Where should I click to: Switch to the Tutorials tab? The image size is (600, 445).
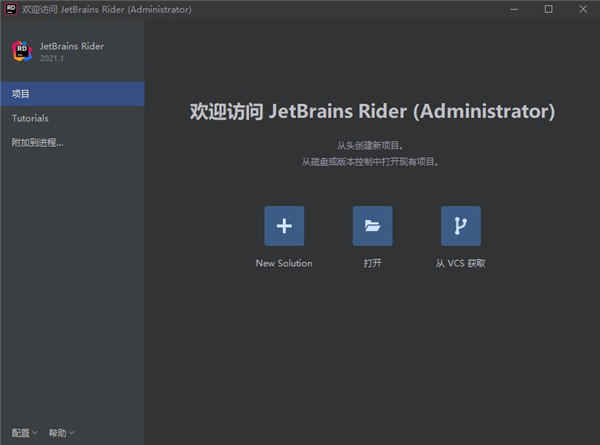point(30,118)
